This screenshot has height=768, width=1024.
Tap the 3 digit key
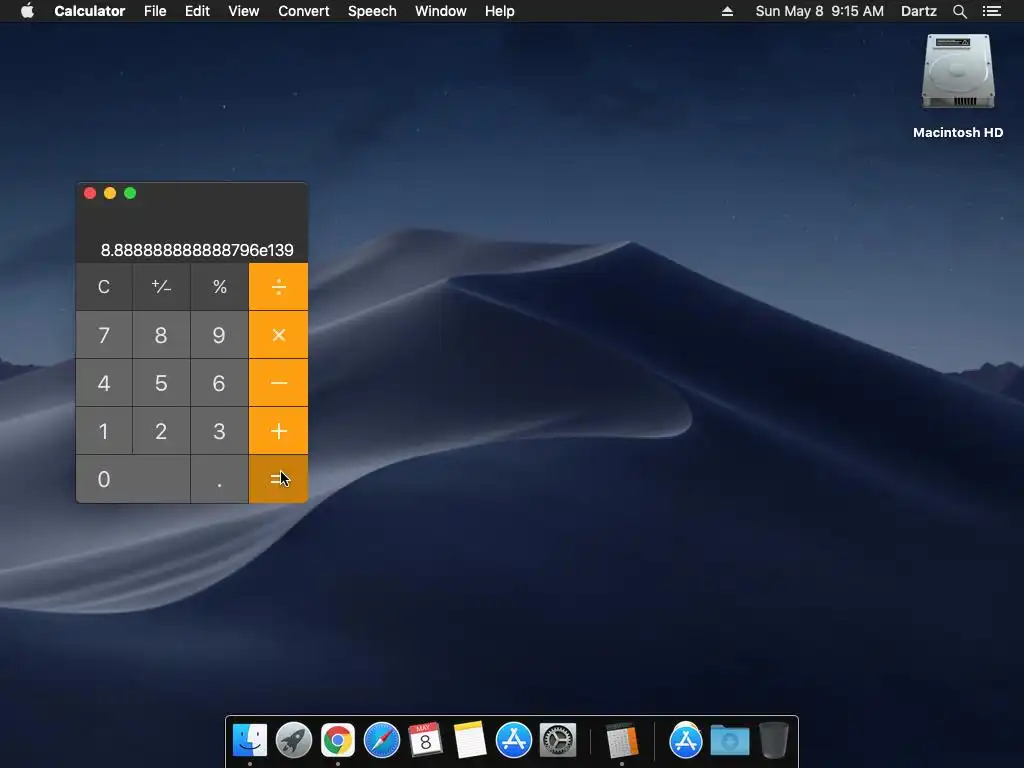tap(219, 431)
